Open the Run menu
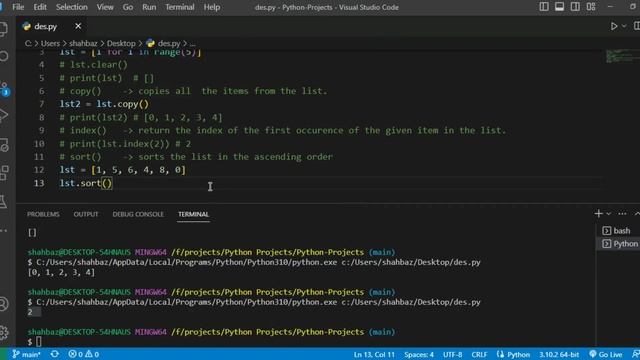Image resolution: width=640 pixels, height=360 pixels. tap(149, 7)
